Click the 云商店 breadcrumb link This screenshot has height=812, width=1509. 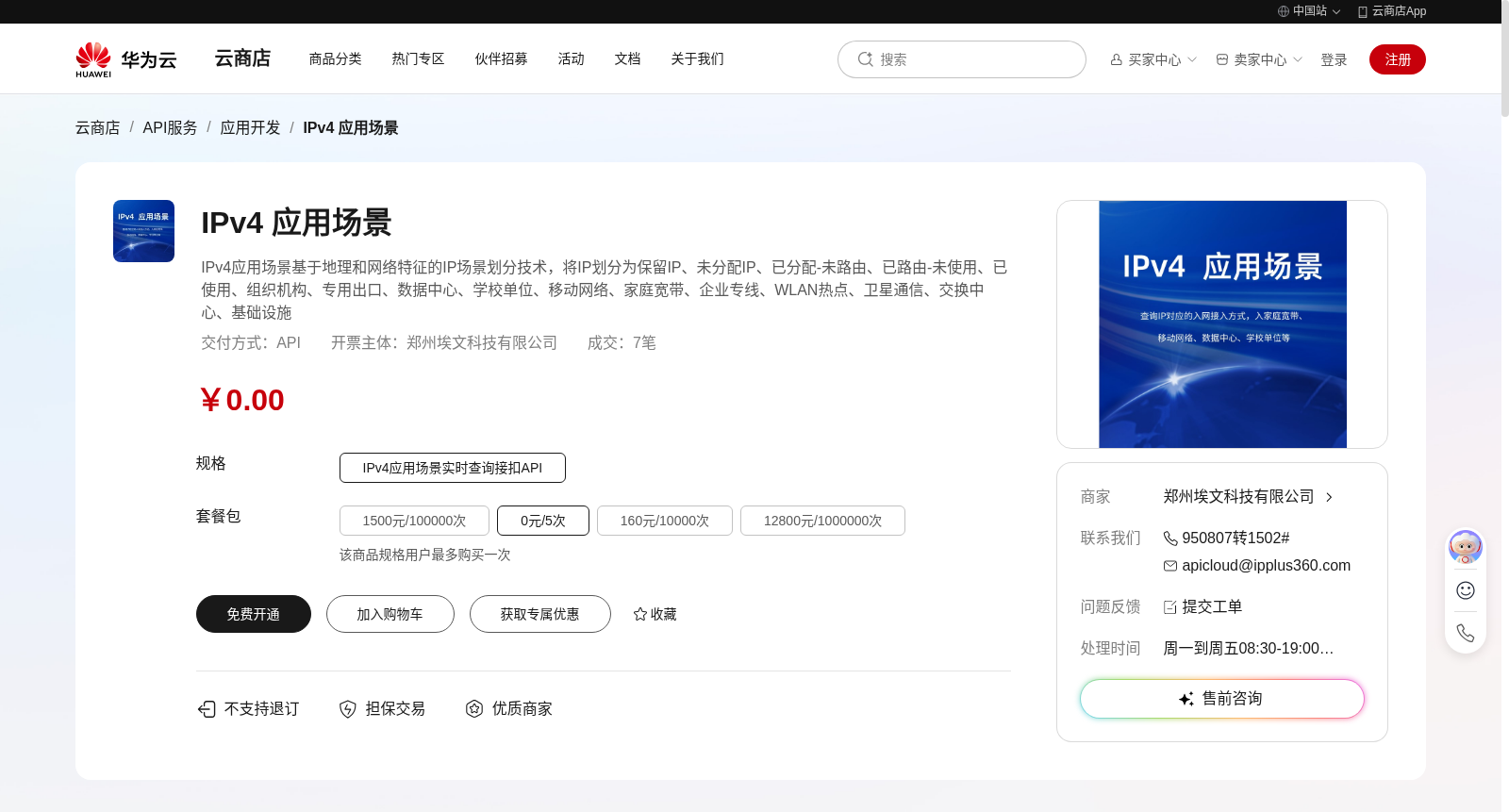(x=98, y=127)
